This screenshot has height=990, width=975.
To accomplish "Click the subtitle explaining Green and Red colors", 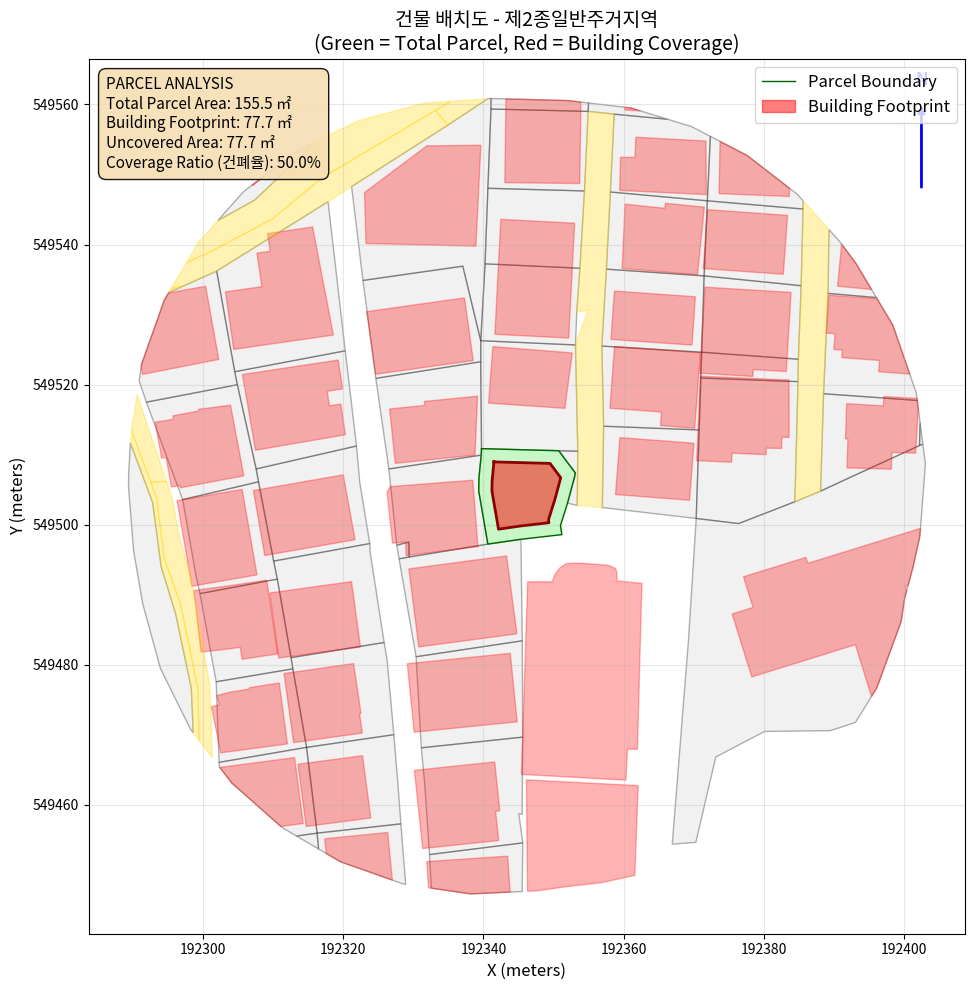I will [526, 43].
